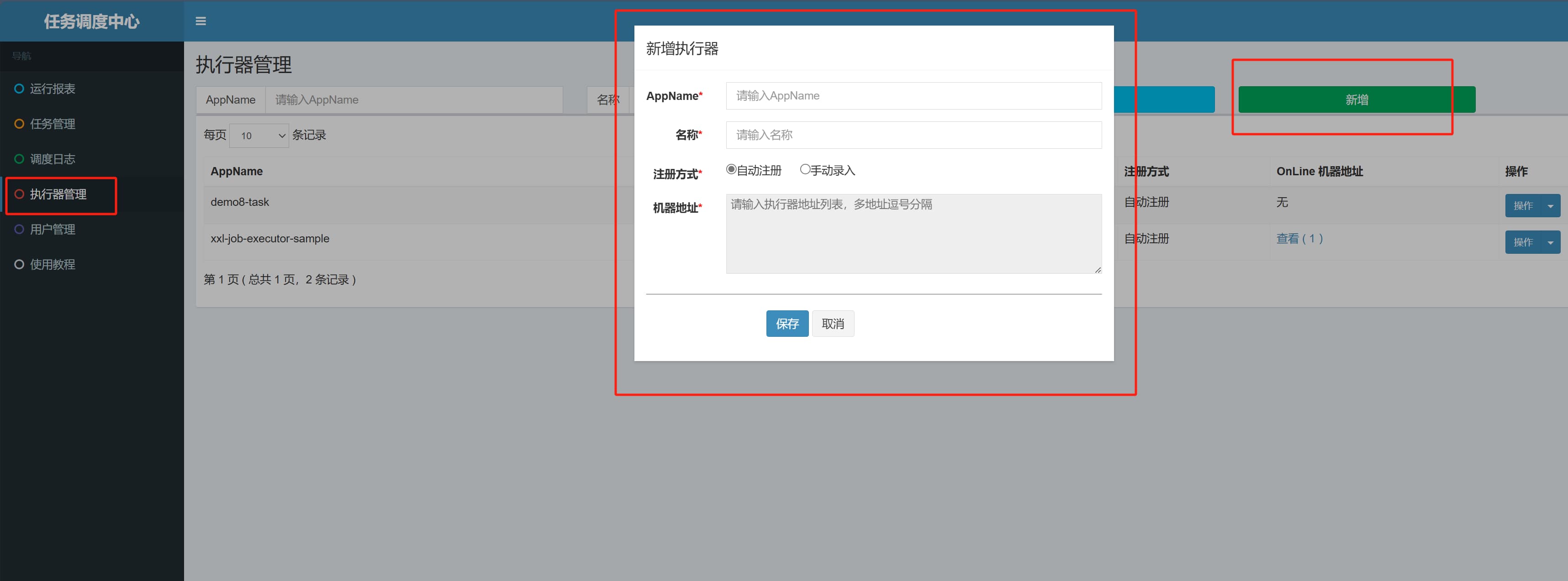Click the 执行器管理 red circle icon
The height and width of the screenshot is (581, 1568).
click(x=19, y=194)
